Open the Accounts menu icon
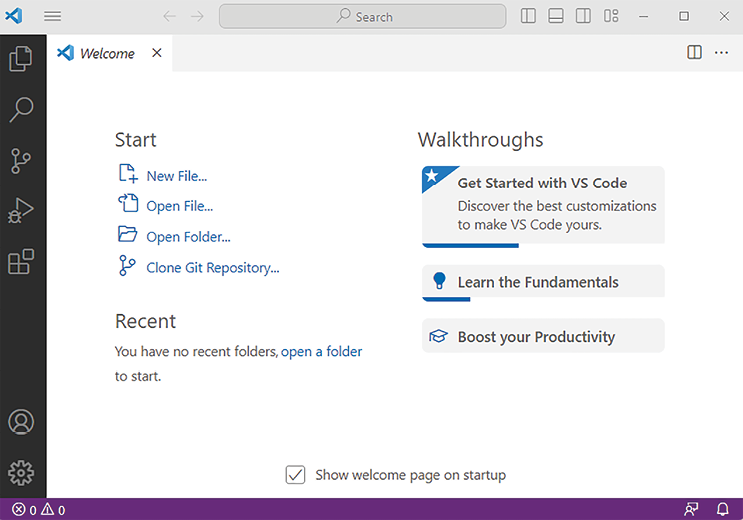This screenshot has height=520, width=743. (x=21, y=422)
